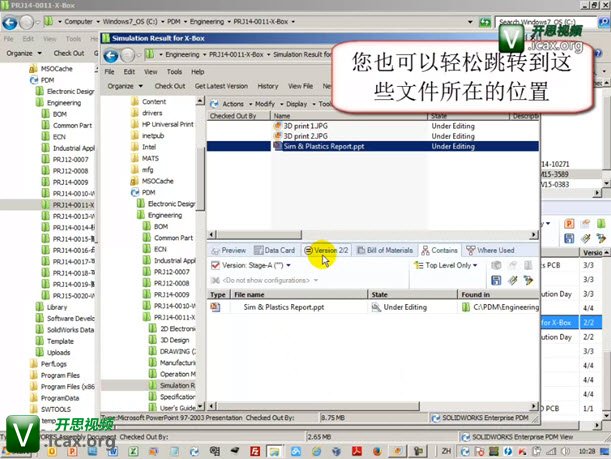This screenshot has width=611, height=459.
Task: Click Get Latest Version button
Action: 221,86
